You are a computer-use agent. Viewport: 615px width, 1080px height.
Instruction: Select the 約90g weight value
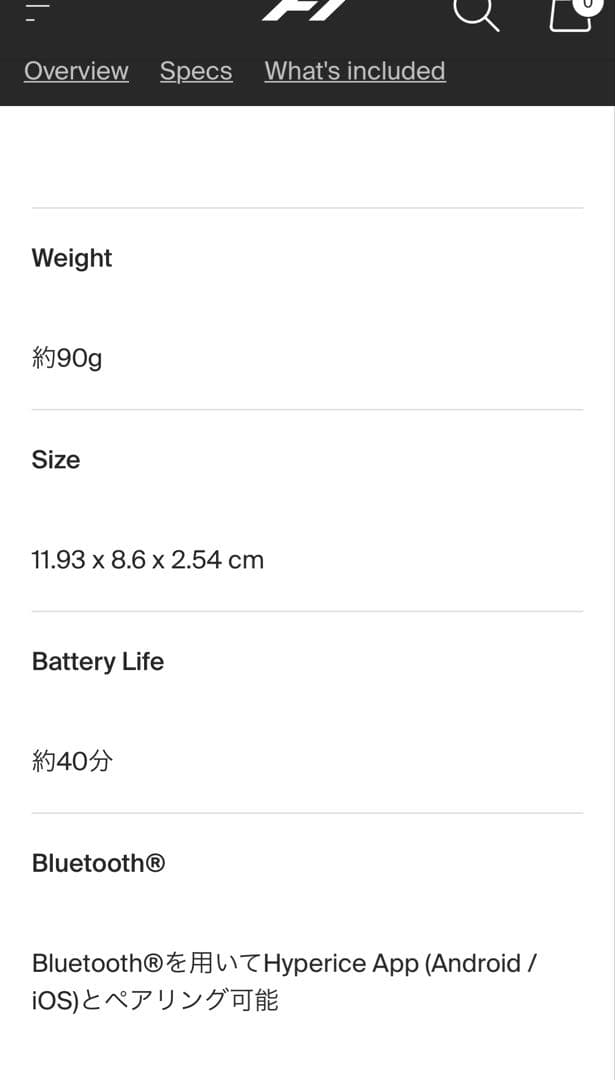[x=67, y=358]
